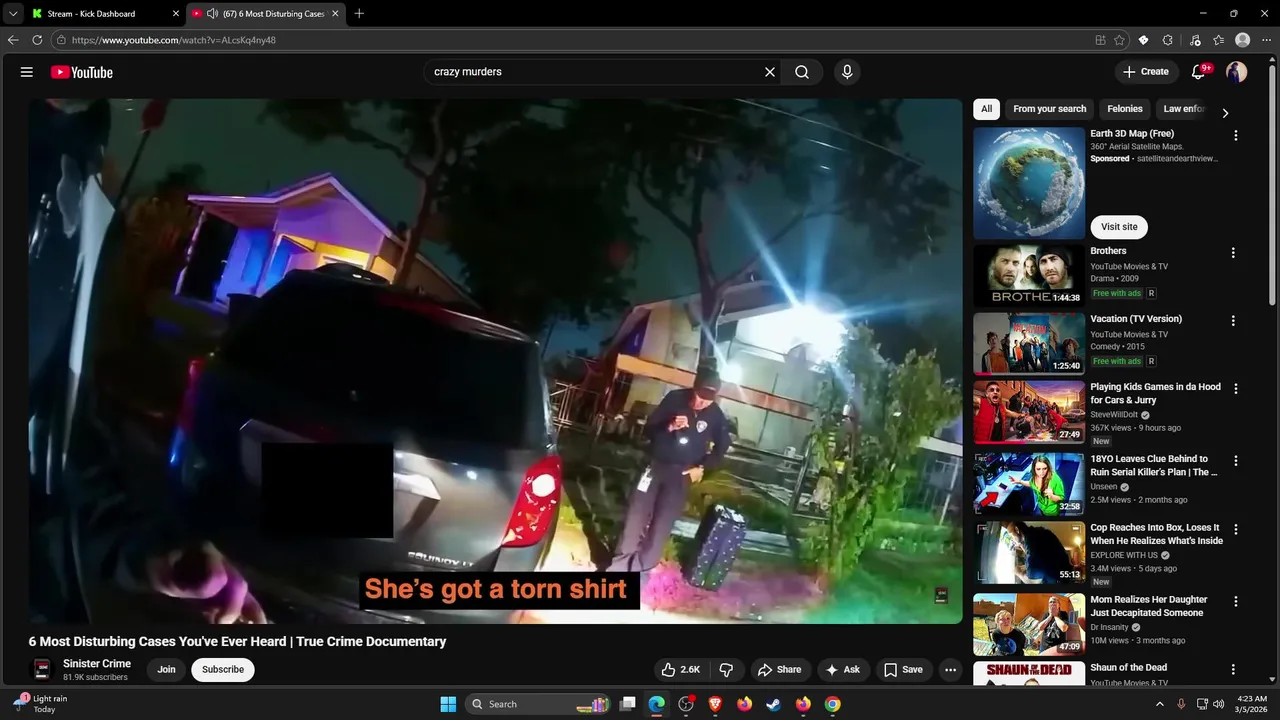Open options for Mom Realizes Her Daughter video

pyautogui.click(x=1235, y=602)
